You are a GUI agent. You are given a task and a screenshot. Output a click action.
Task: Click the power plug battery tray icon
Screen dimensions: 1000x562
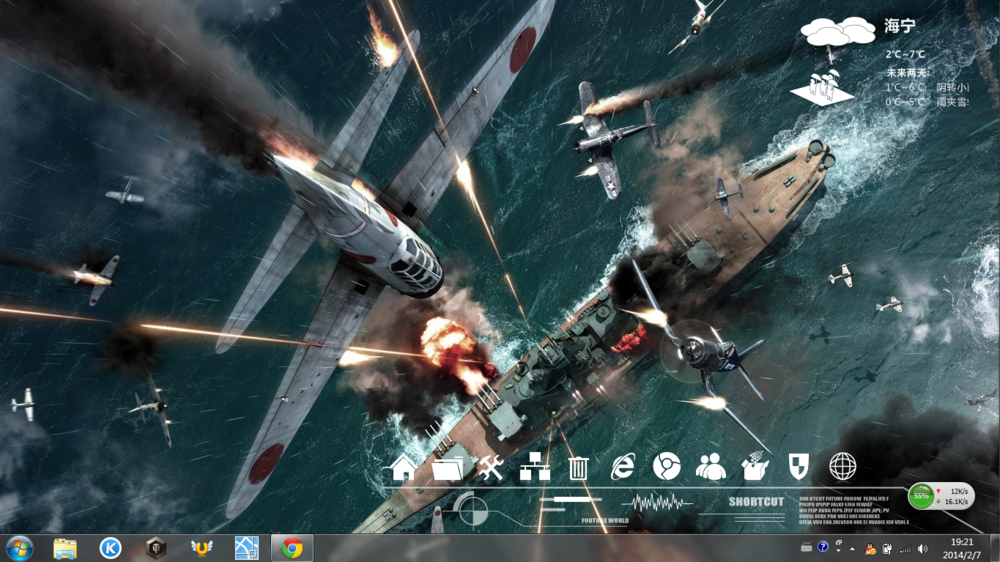point(887,549)
